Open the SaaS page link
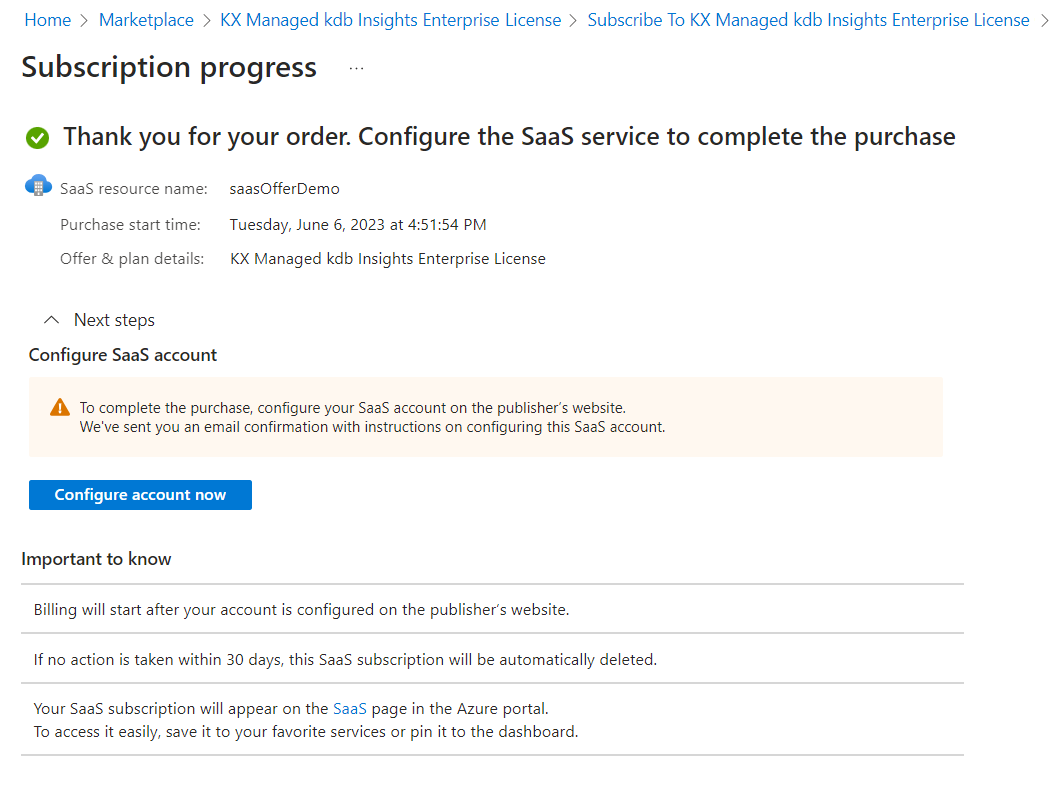The image size is (1063, 788). (x=350, y=708)
